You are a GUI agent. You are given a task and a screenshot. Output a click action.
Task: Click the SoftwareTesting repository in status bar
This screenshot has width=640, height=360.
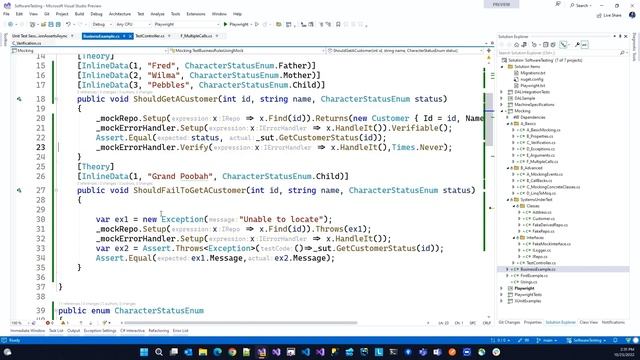[x=586, y=340]
